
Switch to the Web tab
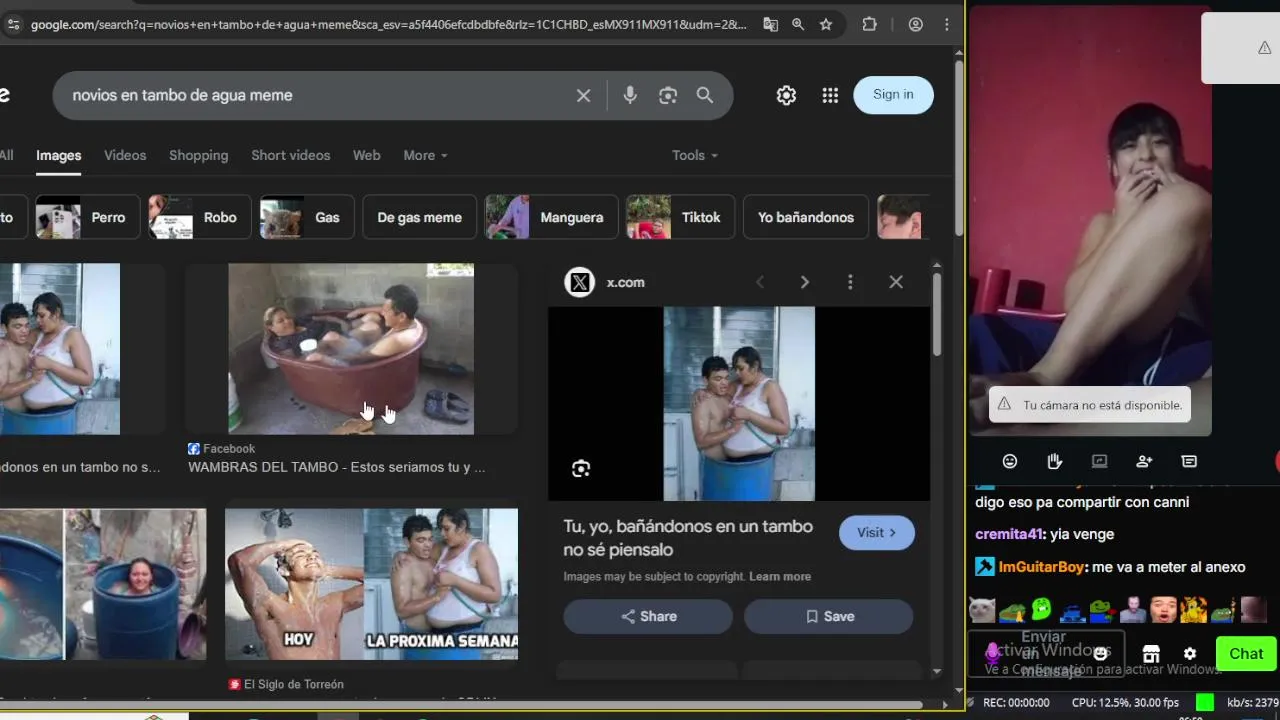(x=366, y=155)
